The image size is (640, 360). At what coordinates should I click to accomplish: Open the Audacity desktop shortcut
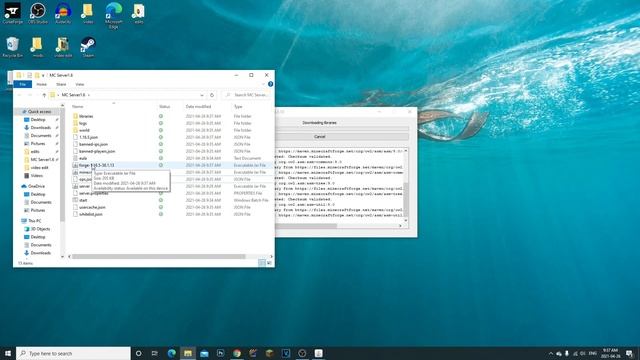[x=63, y=13]
